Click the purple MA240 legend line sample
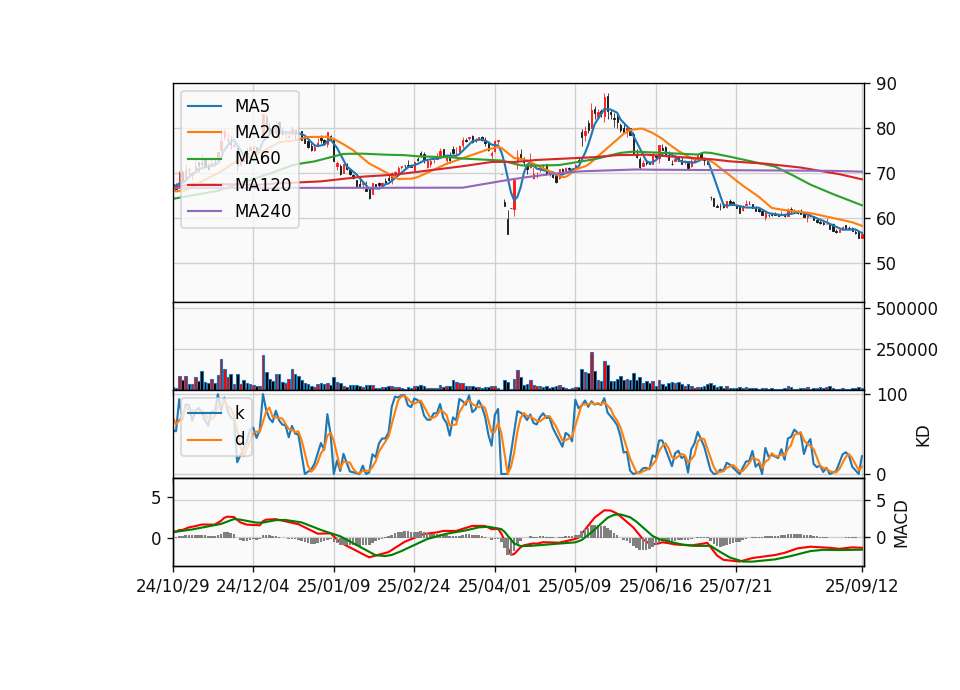 (x=204, y=211)
